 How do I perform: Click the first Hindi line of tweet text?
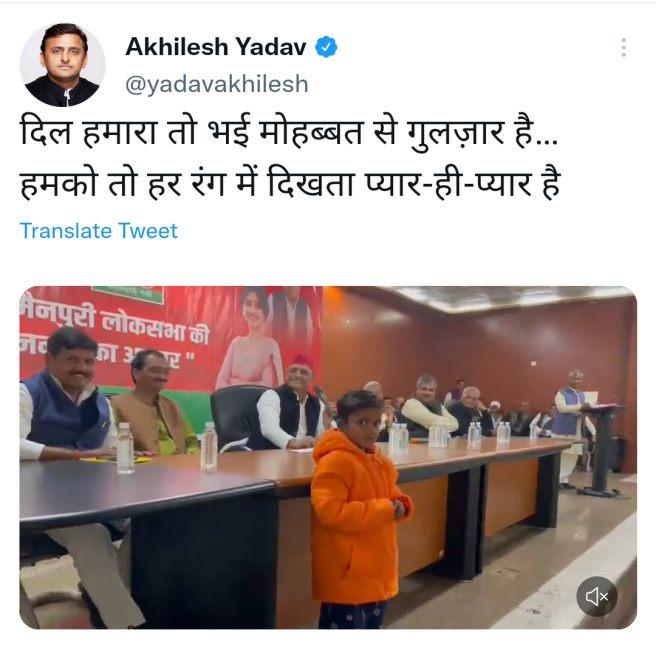(289, 133)
